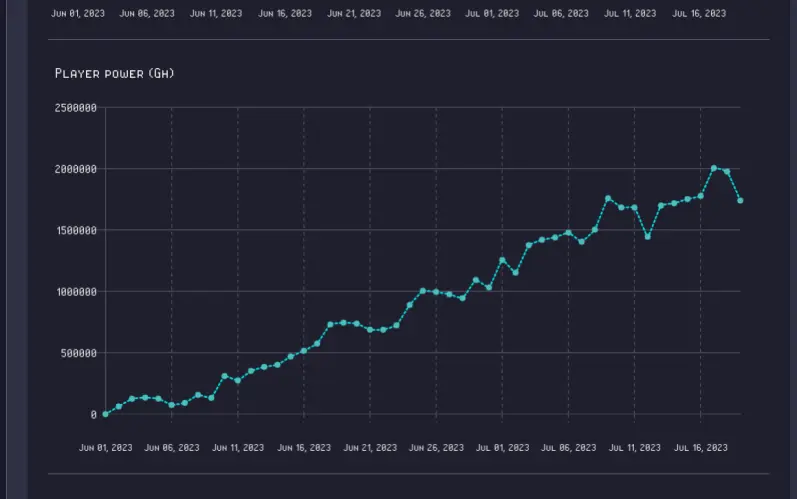Click 'Jul 16, 2023' on the upper chart's axis
Viewport: 797px width, 499px height.
point(699,13)
